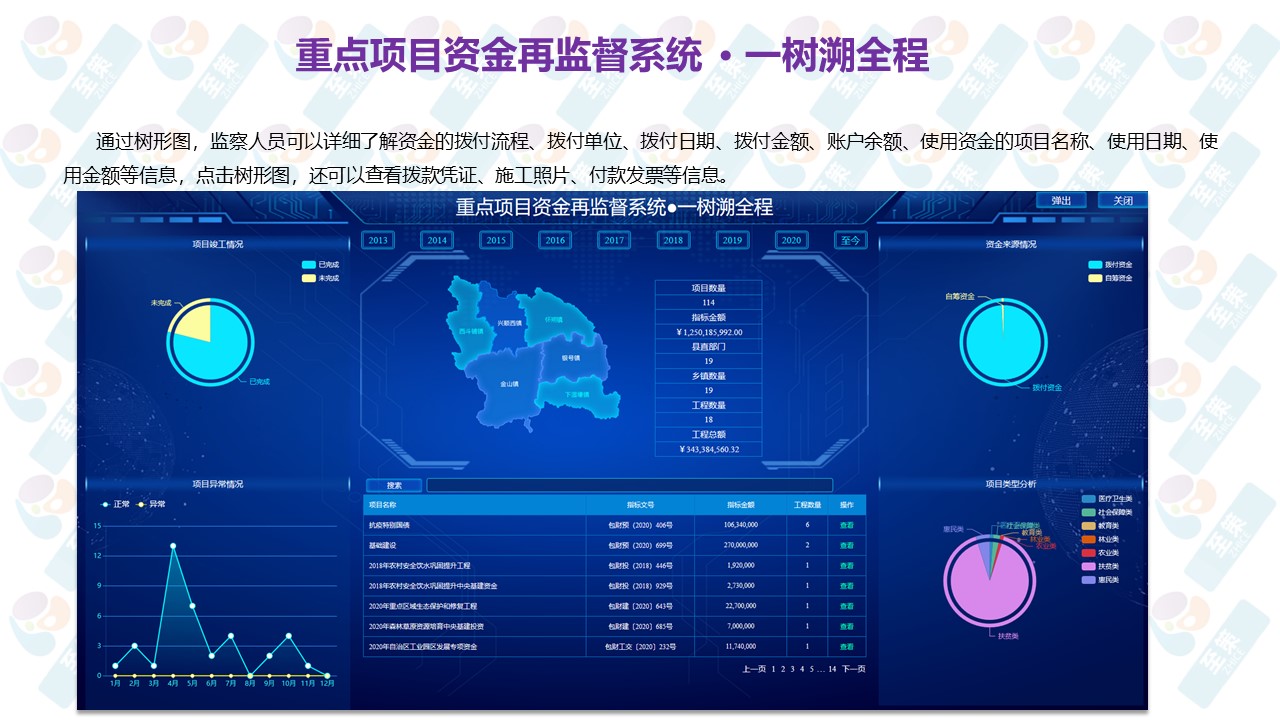Click the 搜索 button
The height and width of the screenshot is (720, 1280).
[394, 485]
